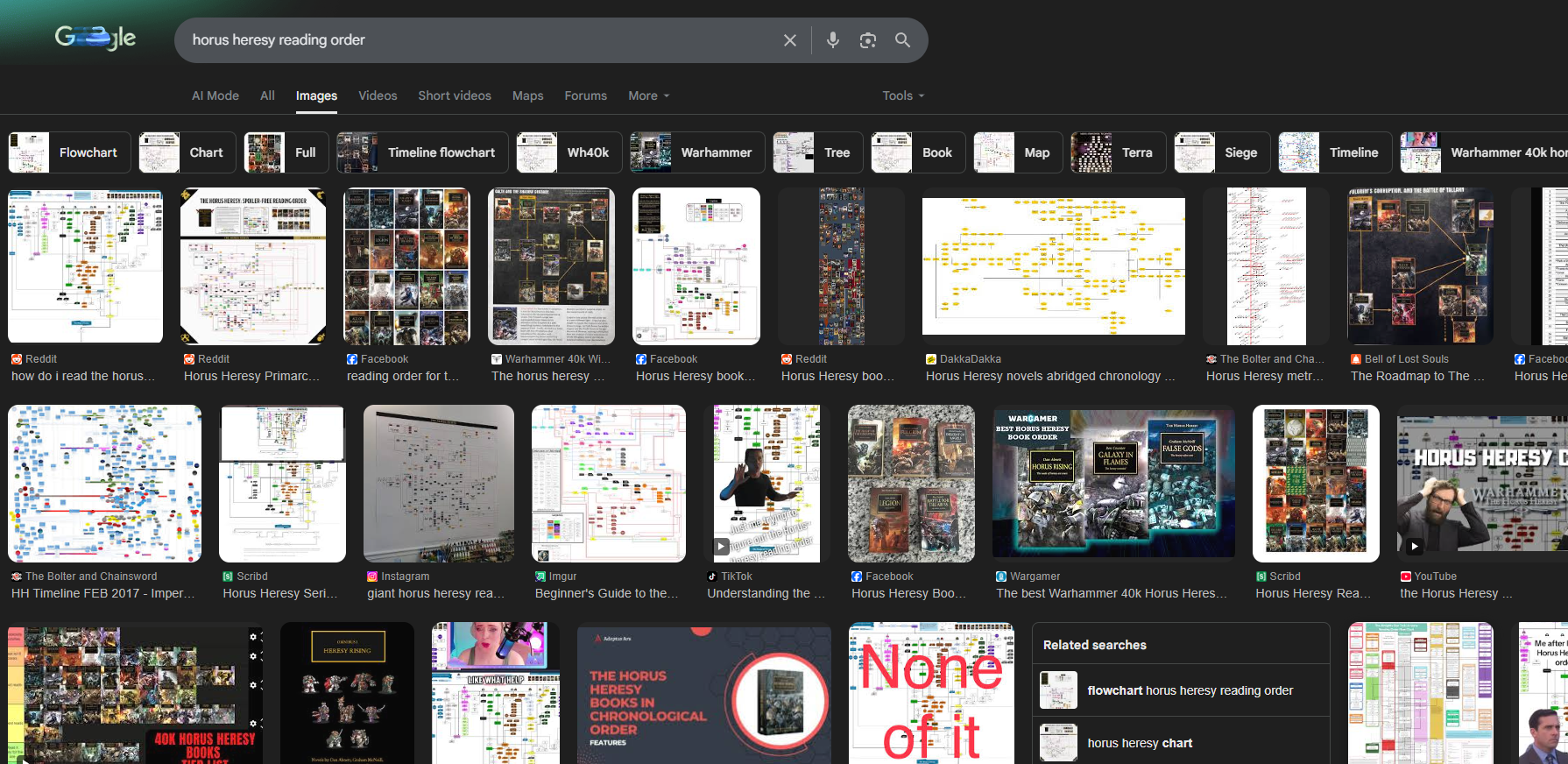Open Instagram giant horus heresy image
Screen dimensions: 1568x764
[x=439, y=484]
